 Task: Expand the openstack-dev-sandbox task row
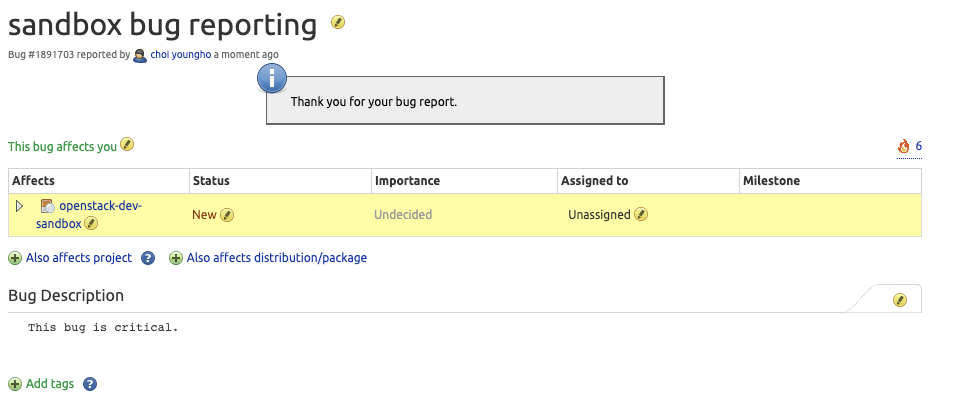19,206
